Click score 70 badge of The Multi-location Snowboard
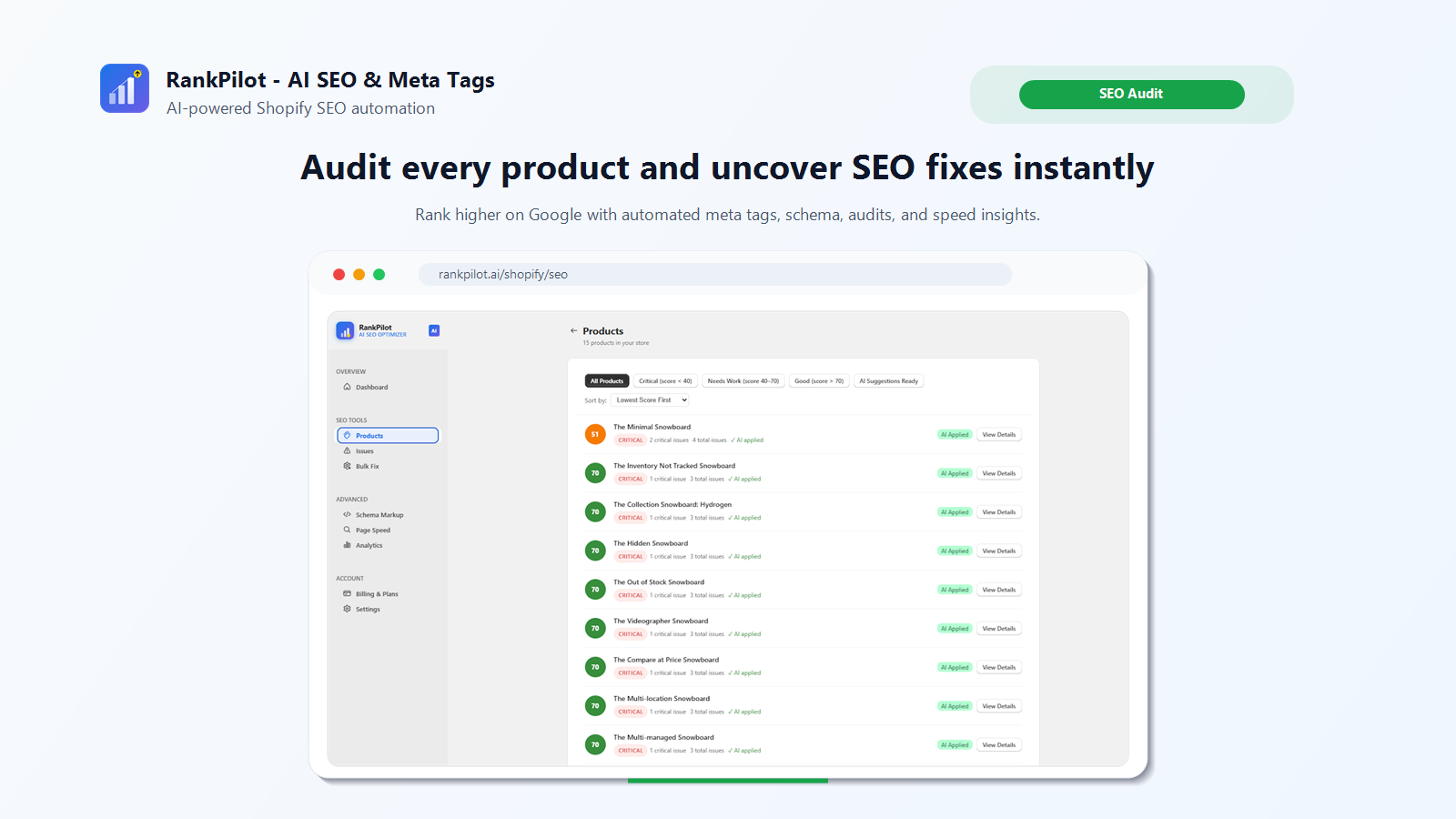The height and width of the screenshot is (819, 1456). click(595, 705)
